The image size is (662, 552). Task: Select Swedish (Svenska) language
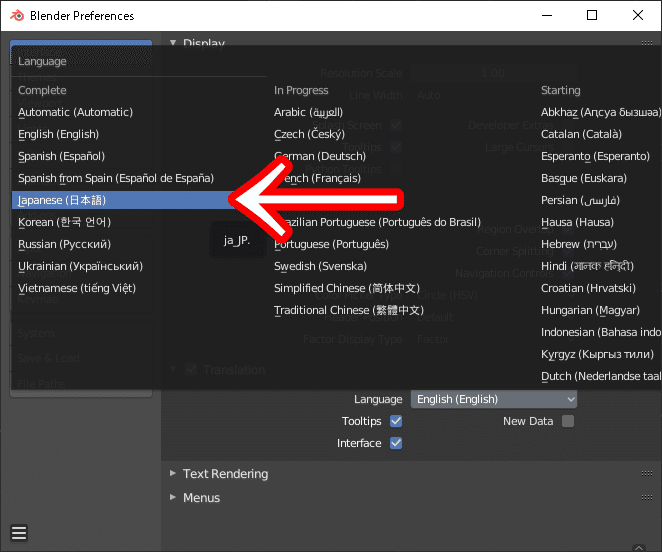(320, 266)
